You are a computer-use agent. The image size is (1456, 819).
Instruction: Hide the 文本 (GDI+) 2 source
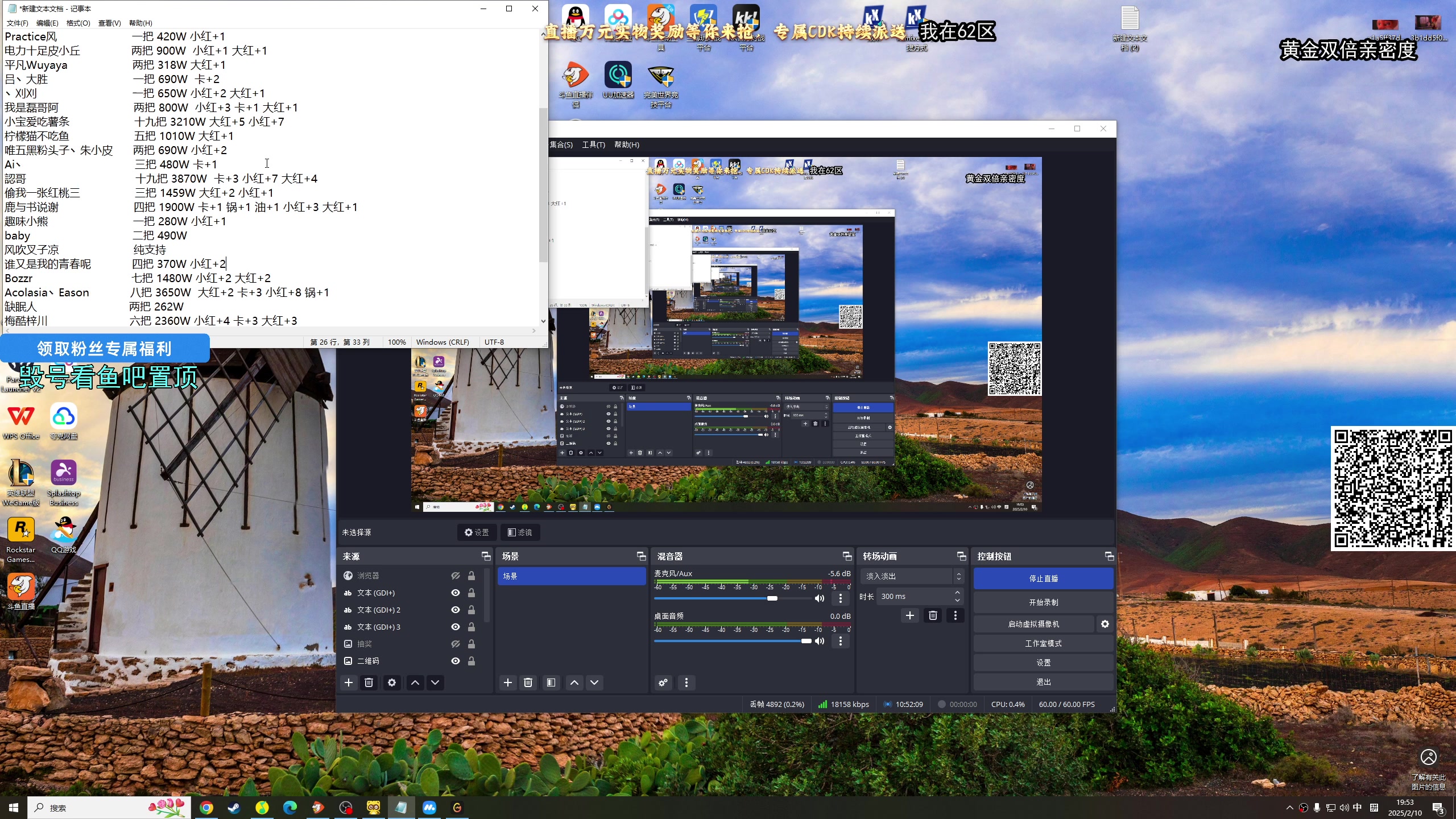[456, 610]
